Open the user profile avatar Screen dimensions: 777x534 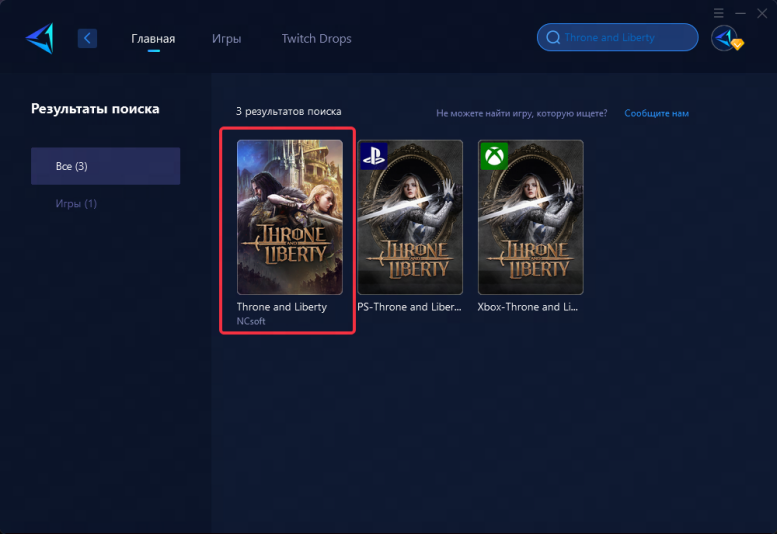coord(724,38)
